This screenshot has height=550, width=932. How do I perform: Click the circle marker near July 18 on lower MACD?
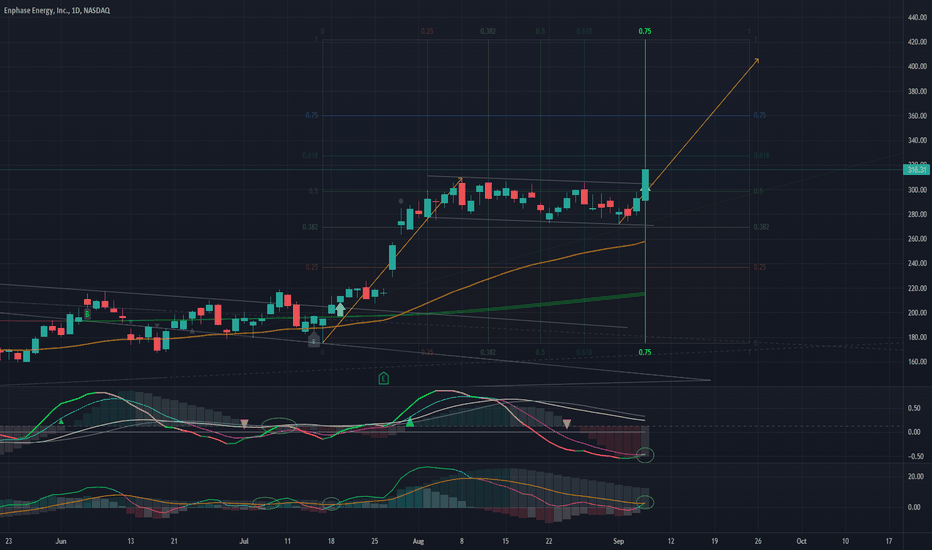(x=331, y=504)
